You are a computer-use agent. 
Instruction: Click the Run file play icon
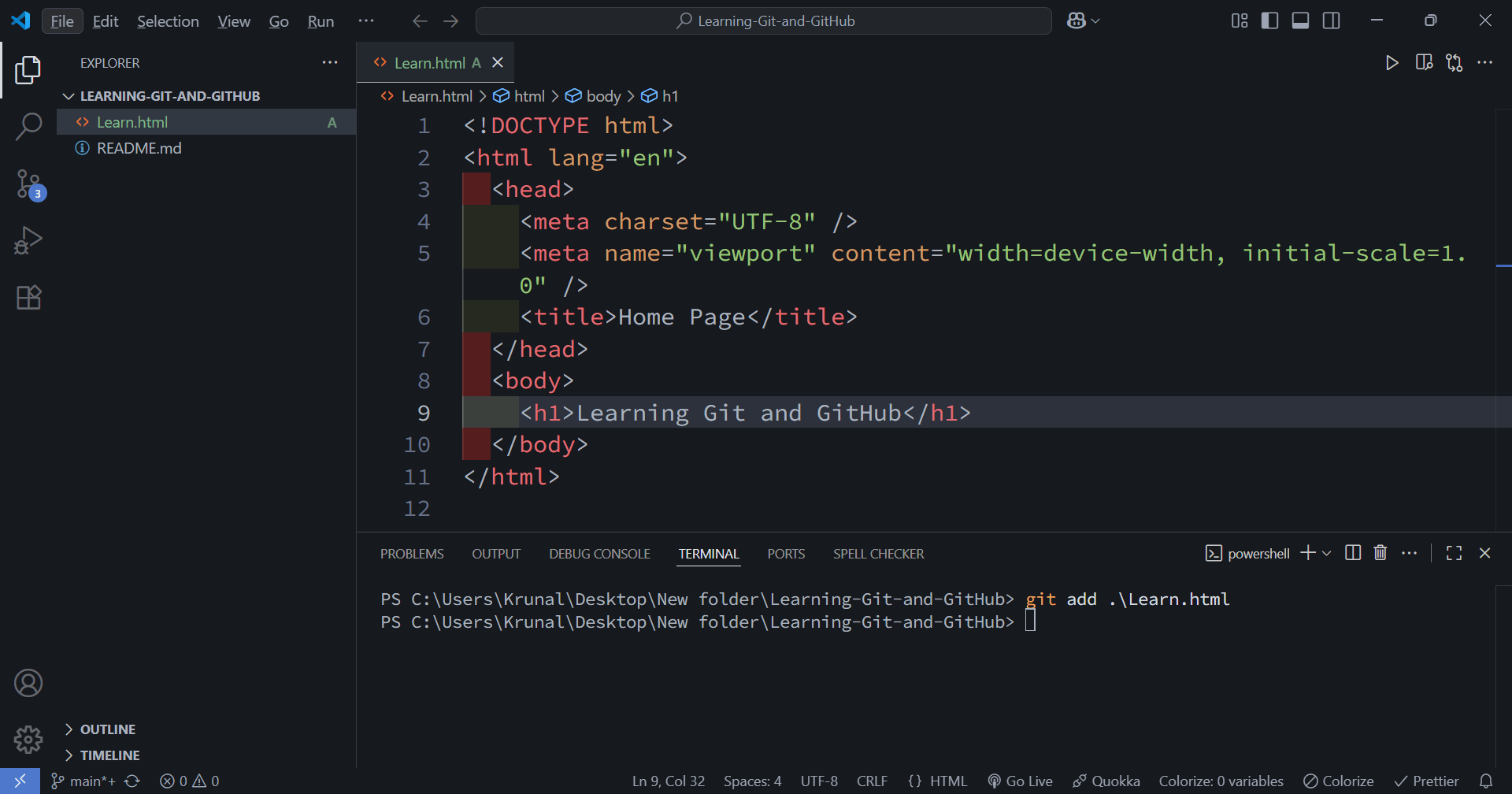click(x=1392, y=63)
